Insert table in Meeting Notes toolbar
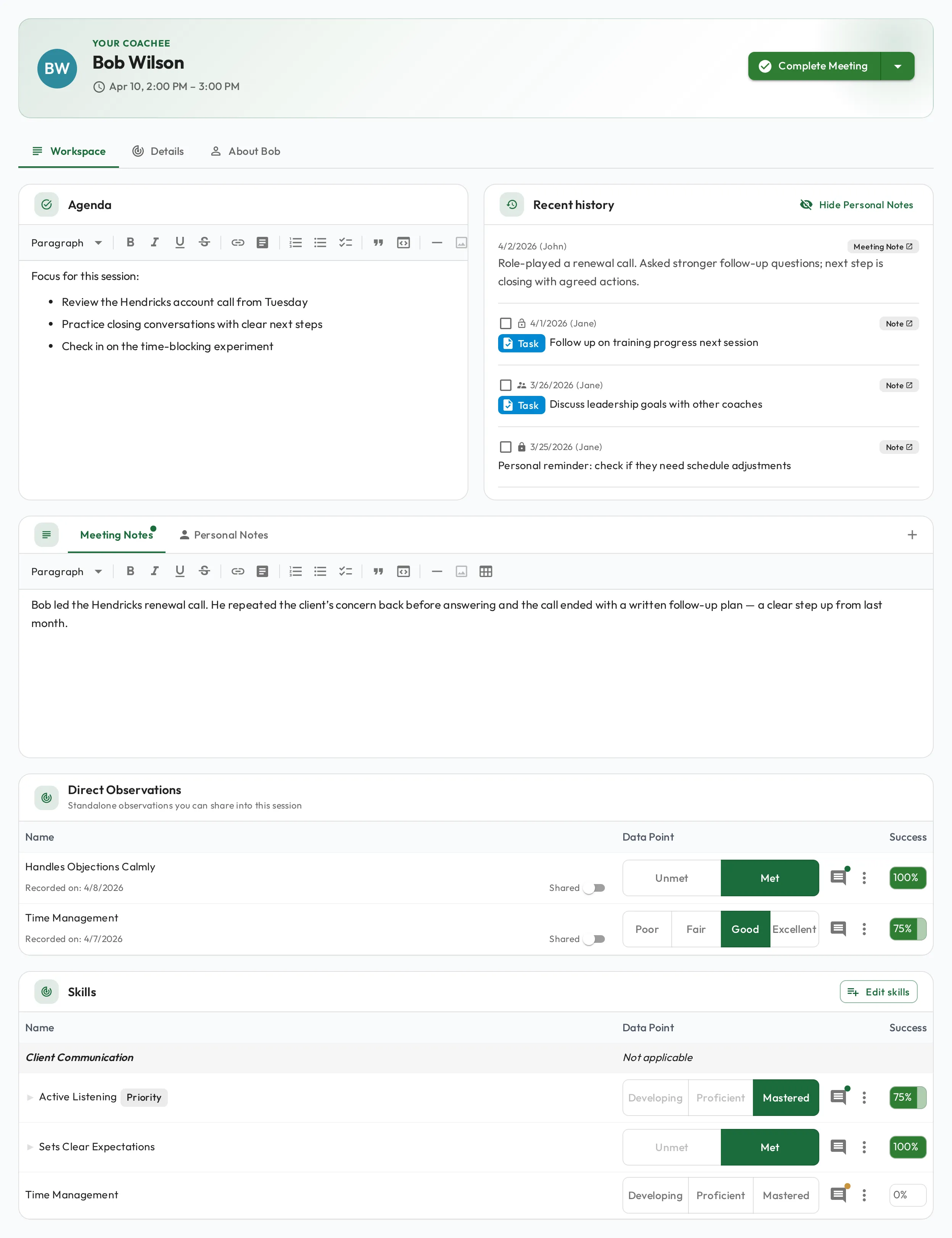This screenshot has width=952, height=1238. [x=486, y=571]
